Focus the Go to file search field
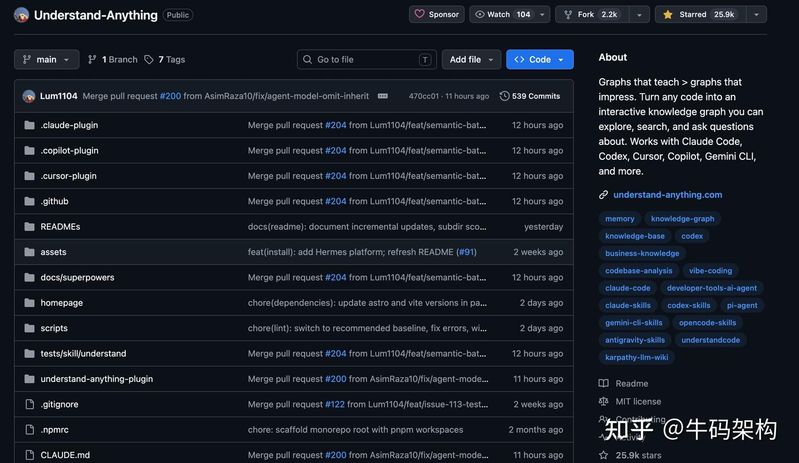This screenshot has height=463, width=799. tap(366, 60)
